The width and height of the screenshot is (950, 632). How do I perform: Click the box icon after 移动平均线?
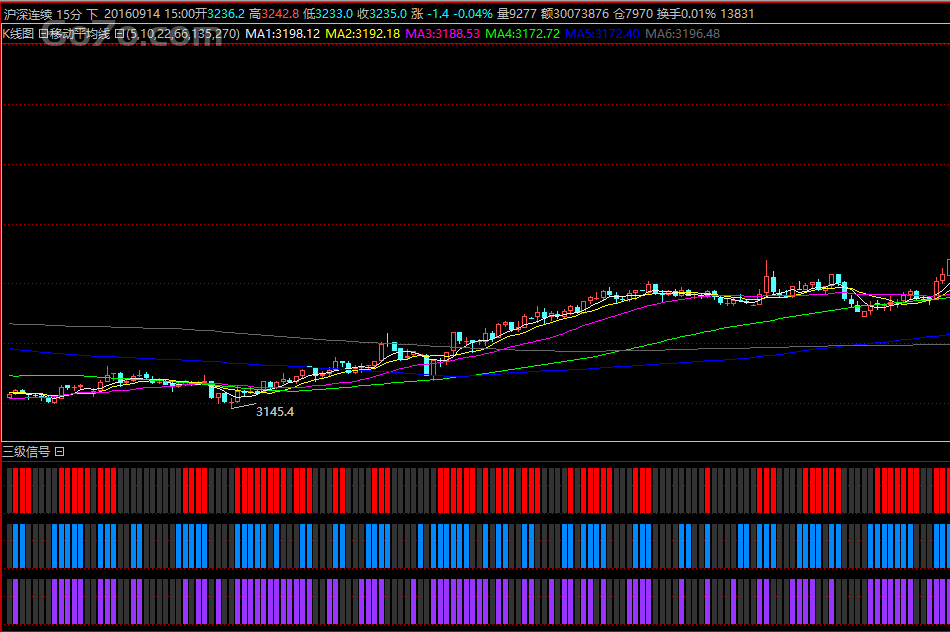119,34
